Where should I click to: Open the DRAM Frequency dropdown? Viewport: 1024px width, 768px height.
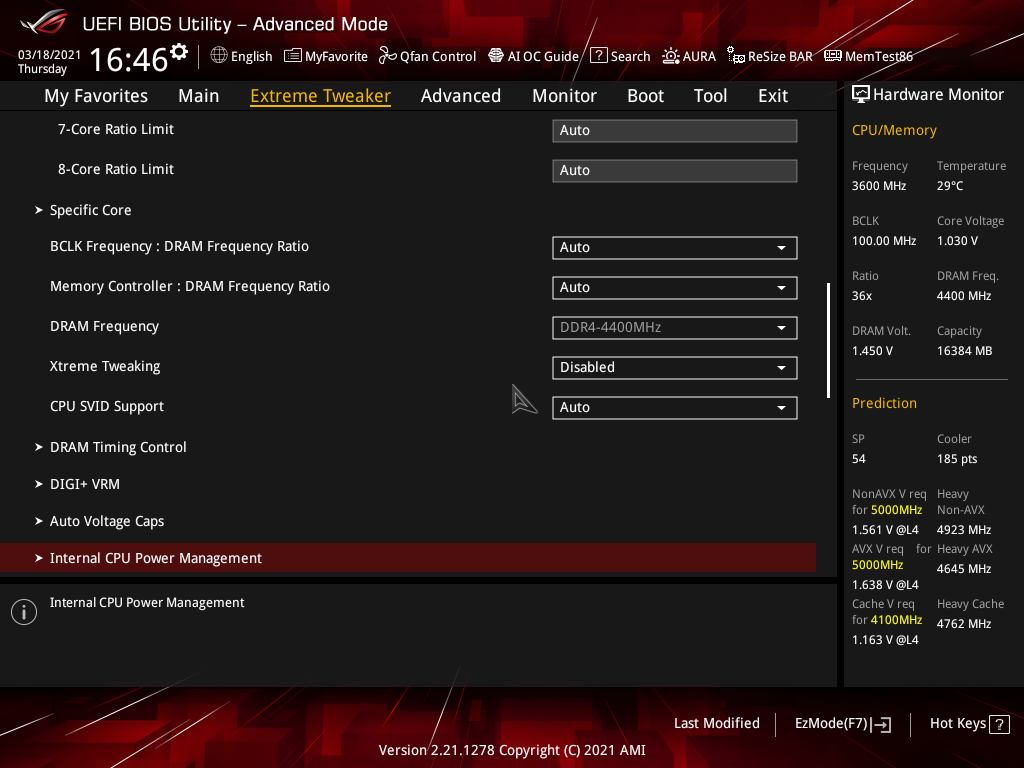[x=675, y=327]
